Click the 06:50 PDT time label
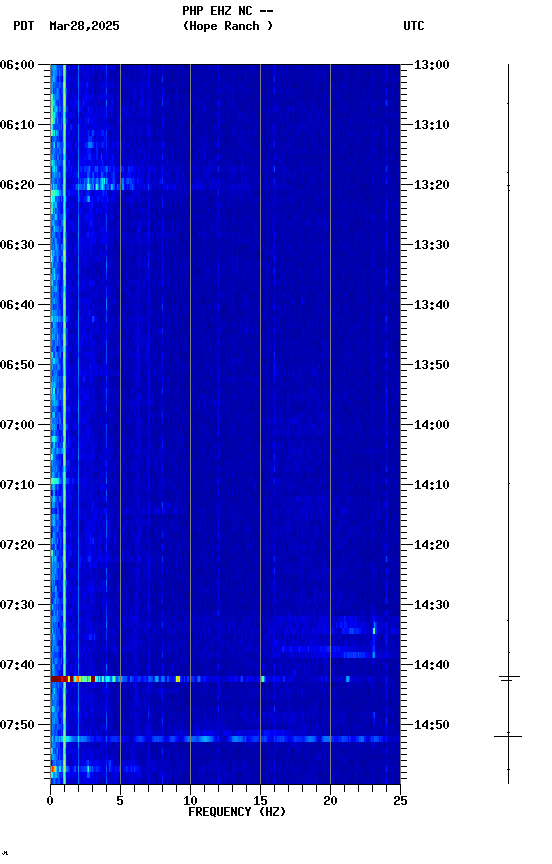The height and width of the screenshot is (864, 552). click(x=17, y=365)
